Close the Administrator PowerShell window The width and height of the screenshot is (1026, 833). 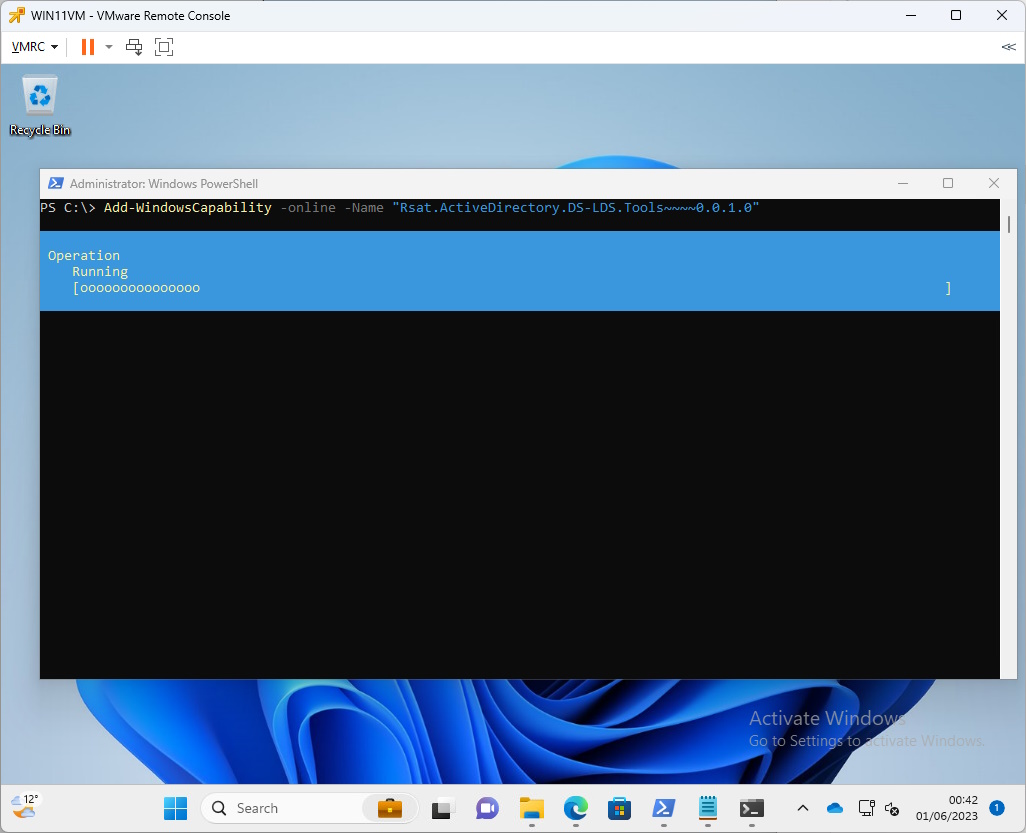(x=993, y=183)
